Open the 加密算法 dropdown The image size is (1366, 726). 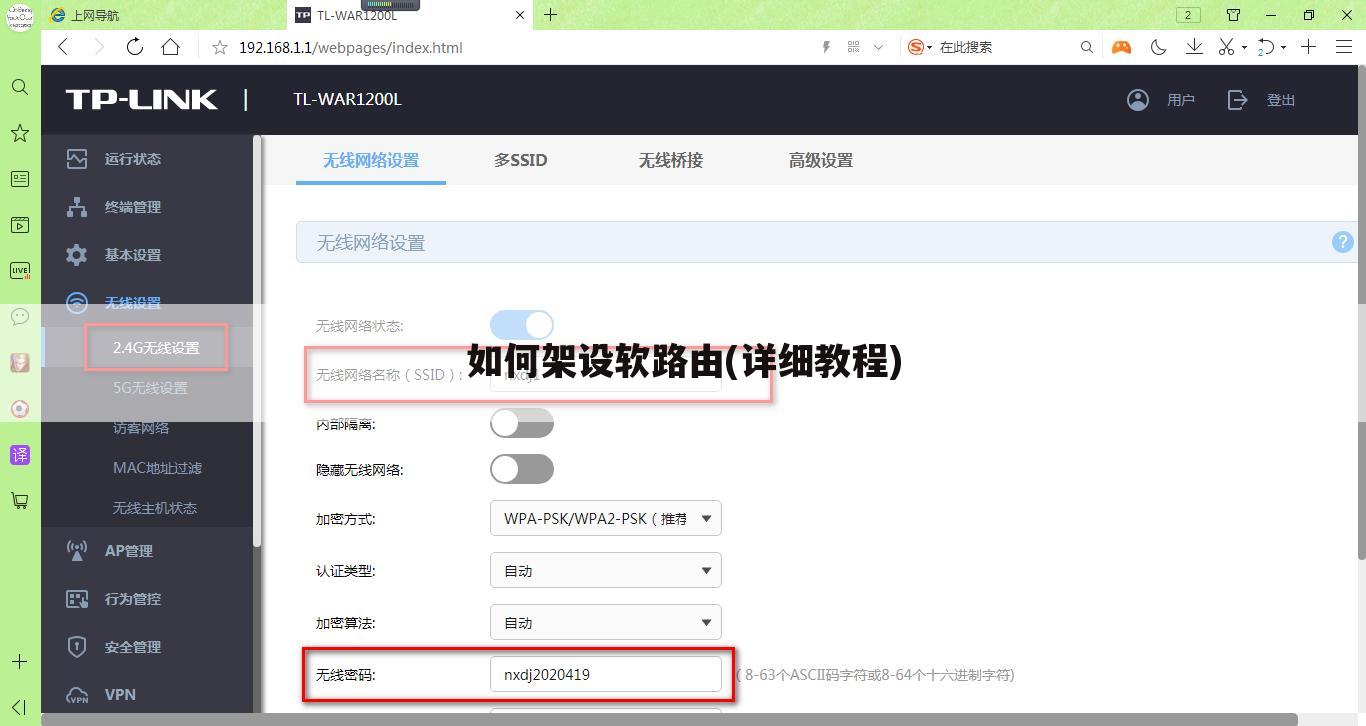coord(605,622)
